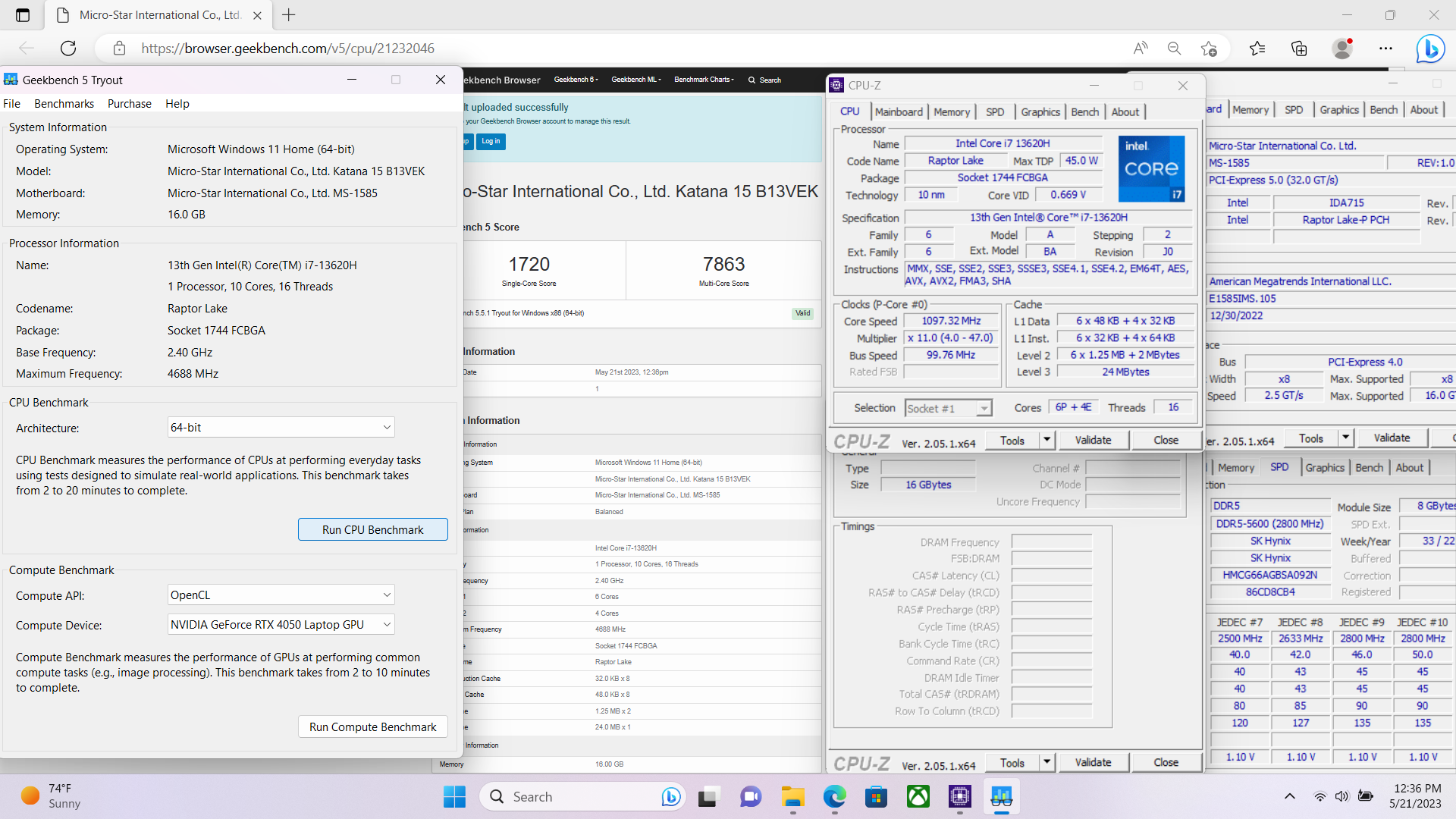1456x819 pixels.
Task: Click Search link on Geekbench Browser navbar
Action: coord(764,80)
